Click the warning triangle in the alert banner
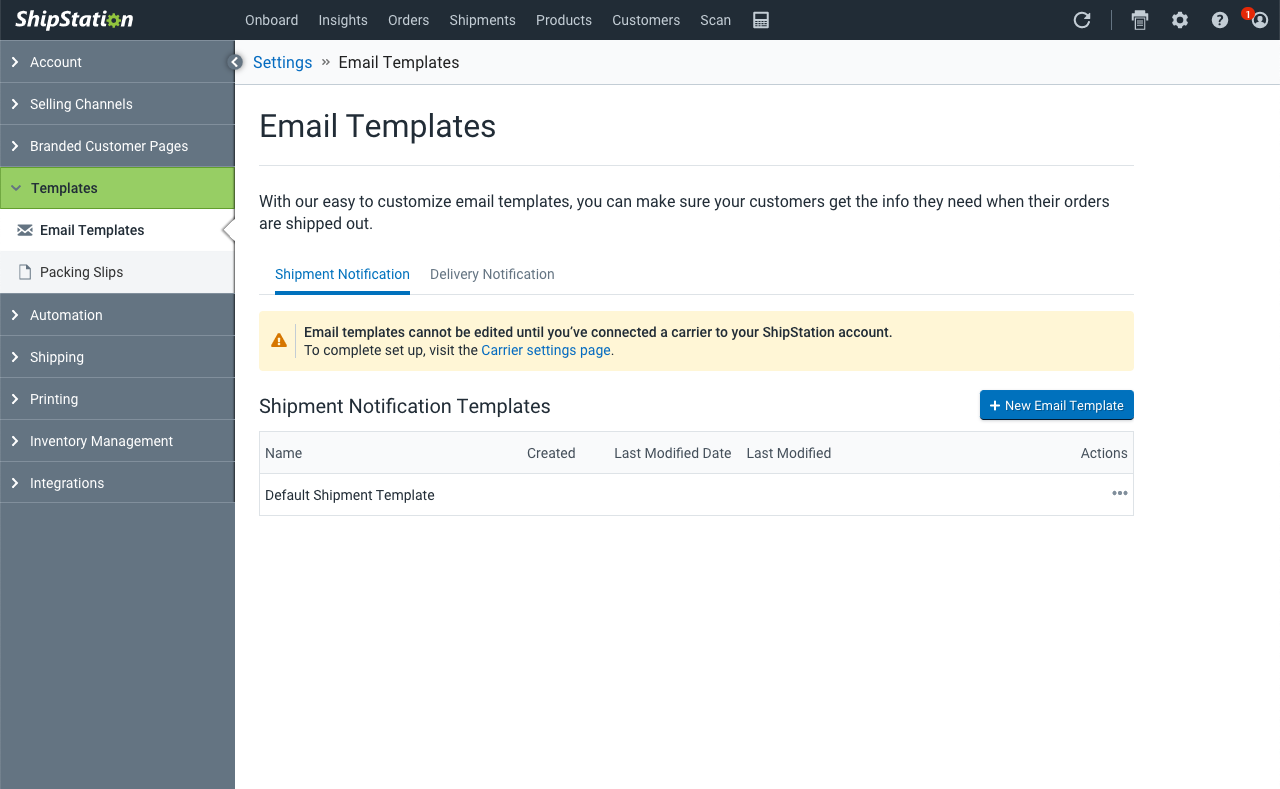The height and width of the screenshot is (789, 1280). point(279,340)
